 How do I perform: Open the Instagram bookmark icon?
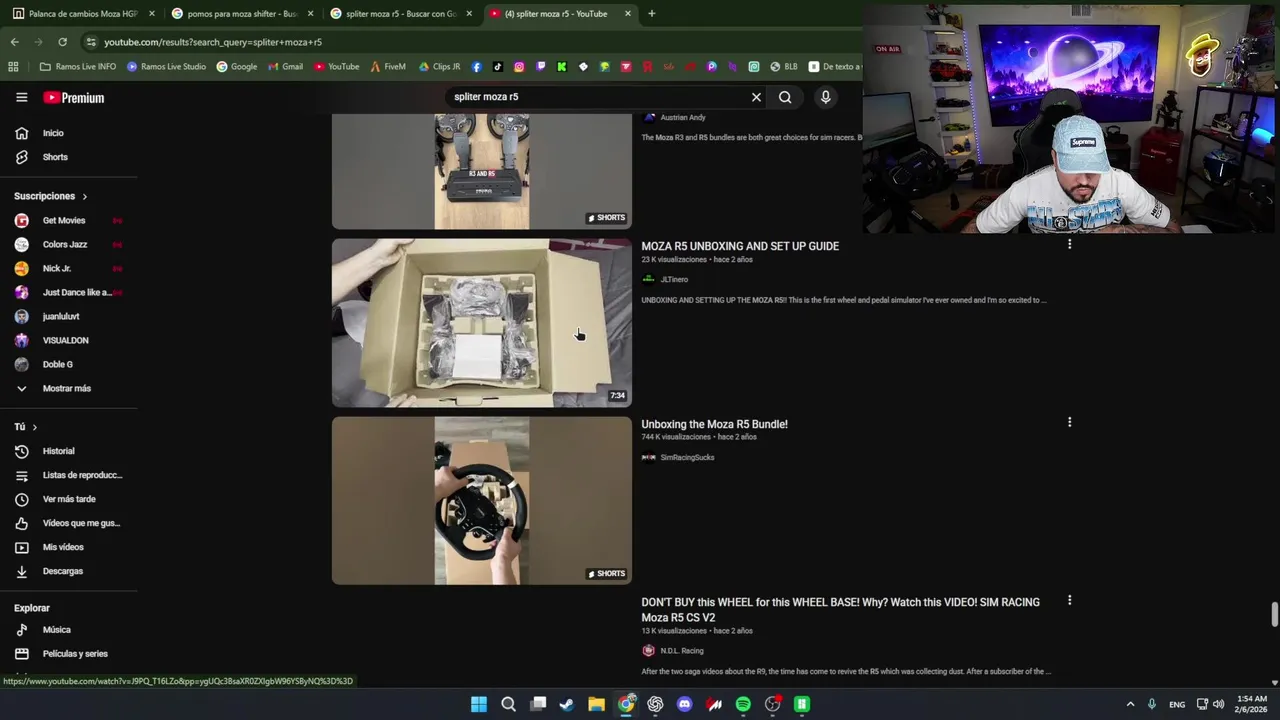click(x=519, y=67)
